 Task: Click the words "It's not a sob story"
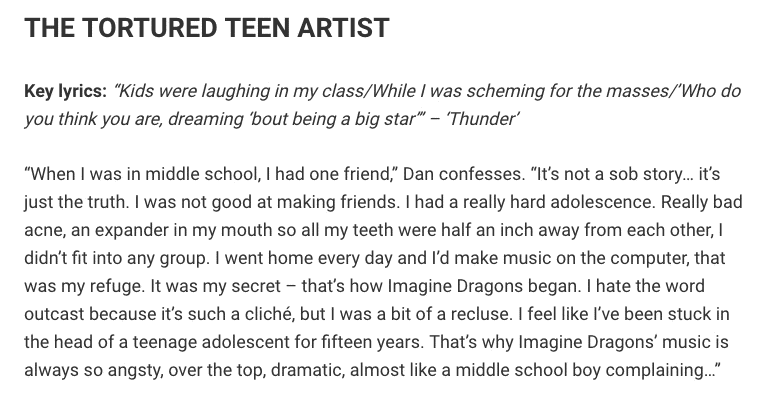(x=613, y=174)
